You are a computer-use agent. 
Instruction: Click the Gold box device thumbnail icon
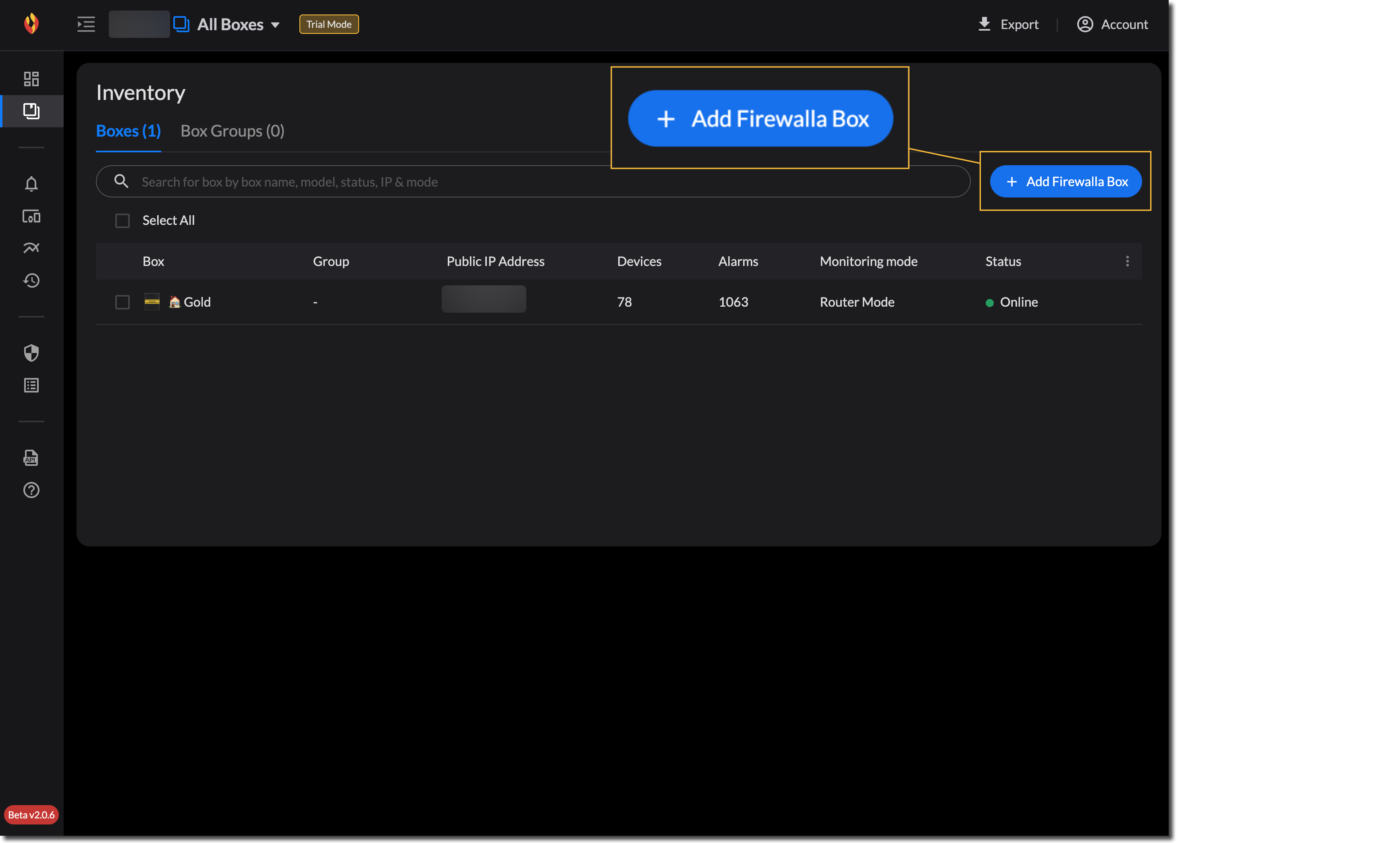(x=152, y=302)
